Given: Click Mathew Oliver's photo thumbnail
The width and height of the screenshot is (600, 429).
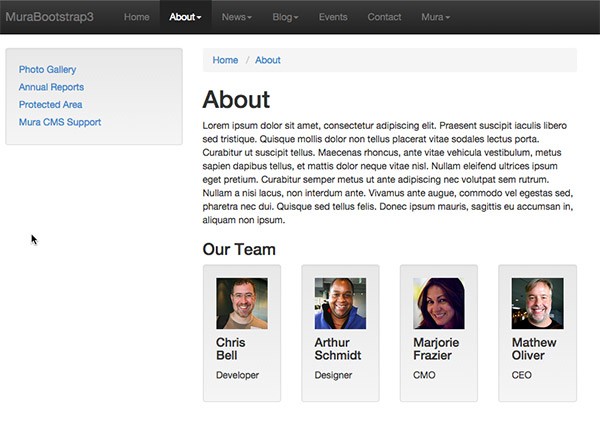Looking at the screenshot, I should point(538,303).
